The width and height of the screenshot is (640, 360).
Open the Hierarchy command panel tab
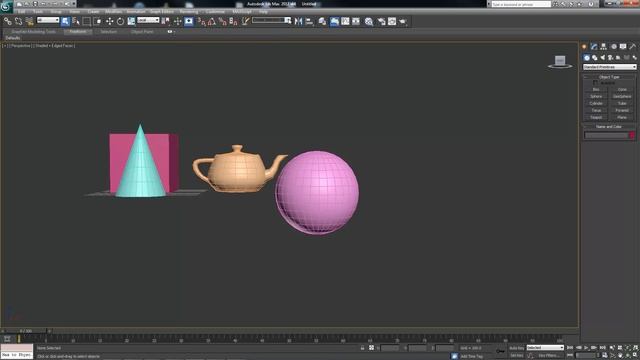pyautogui.click(x=603, y=47)
